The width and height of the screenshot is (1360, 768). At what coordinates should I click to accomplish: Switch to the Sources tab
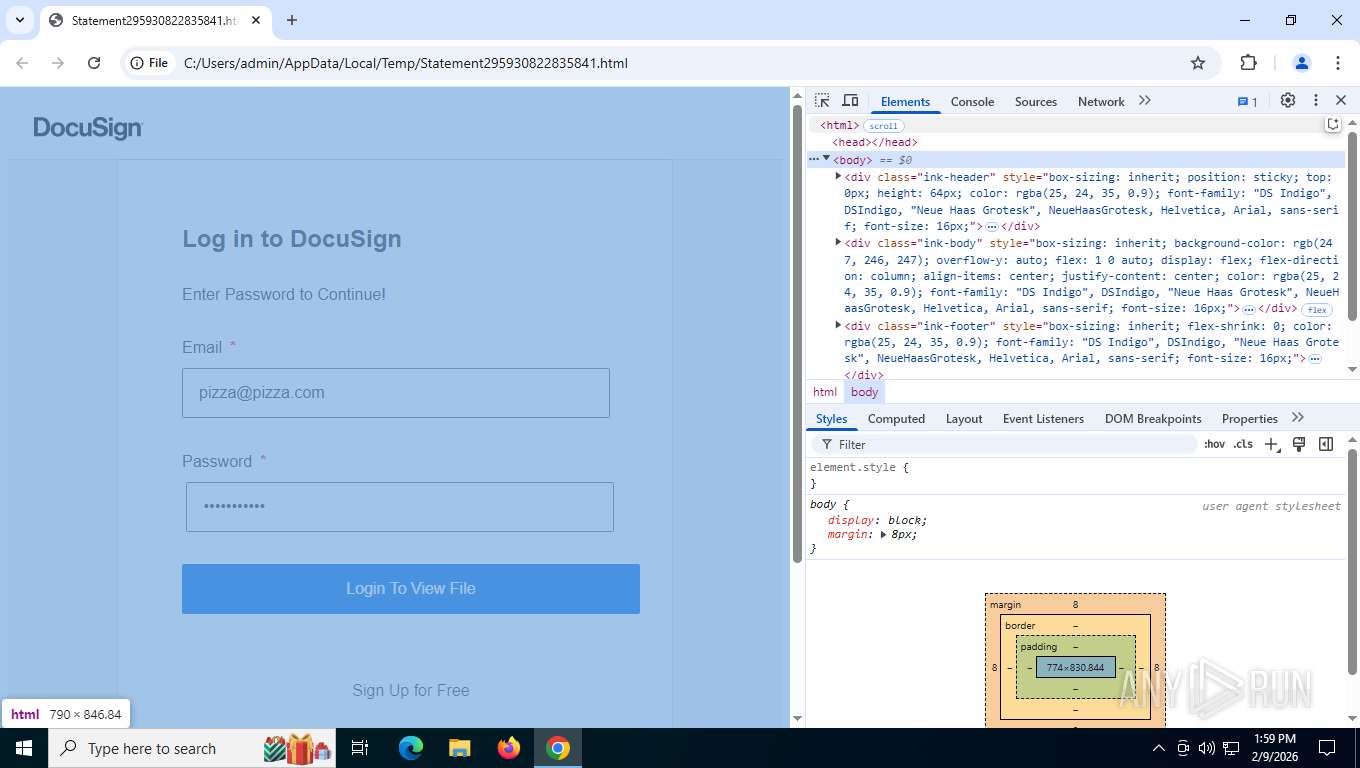1036,102
